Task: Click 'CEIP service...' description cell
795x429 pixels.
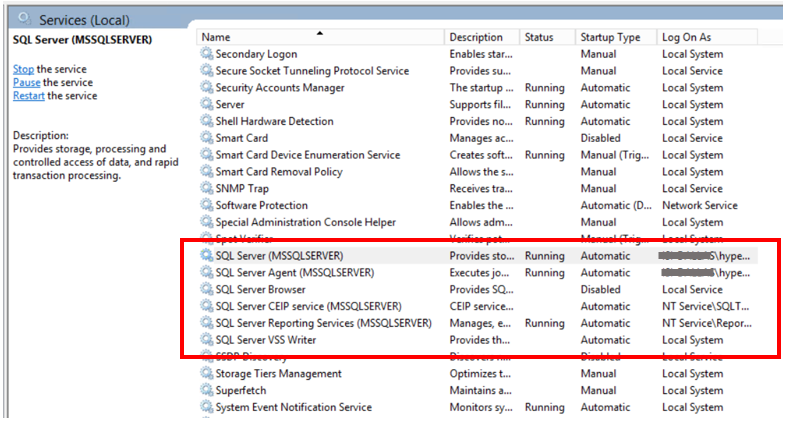Action: (481, 306)
